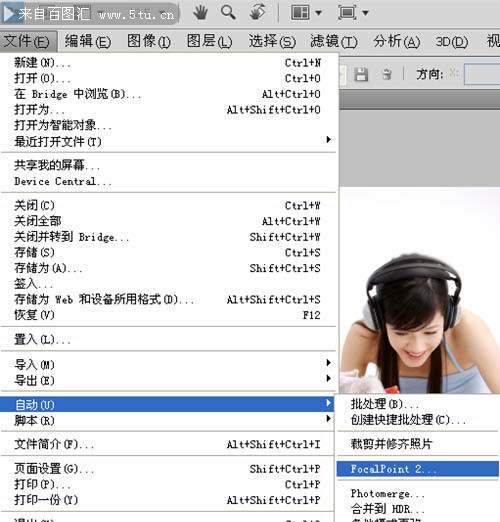Choose 裁剪并修齐照片 submenu item
500x522 pixels.
[418, 444]
